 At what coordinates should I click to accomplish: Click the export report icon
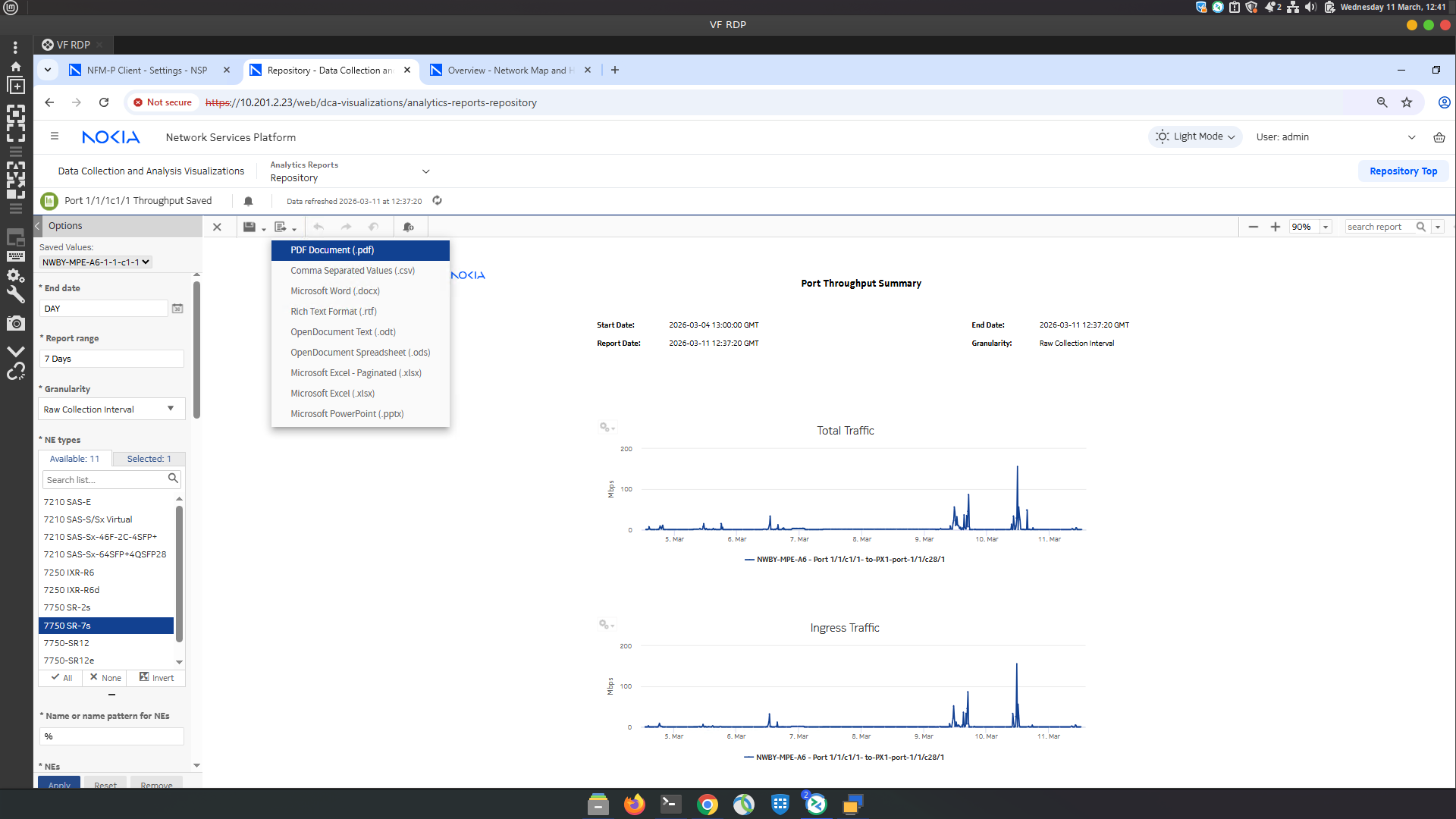click(281, 227)
